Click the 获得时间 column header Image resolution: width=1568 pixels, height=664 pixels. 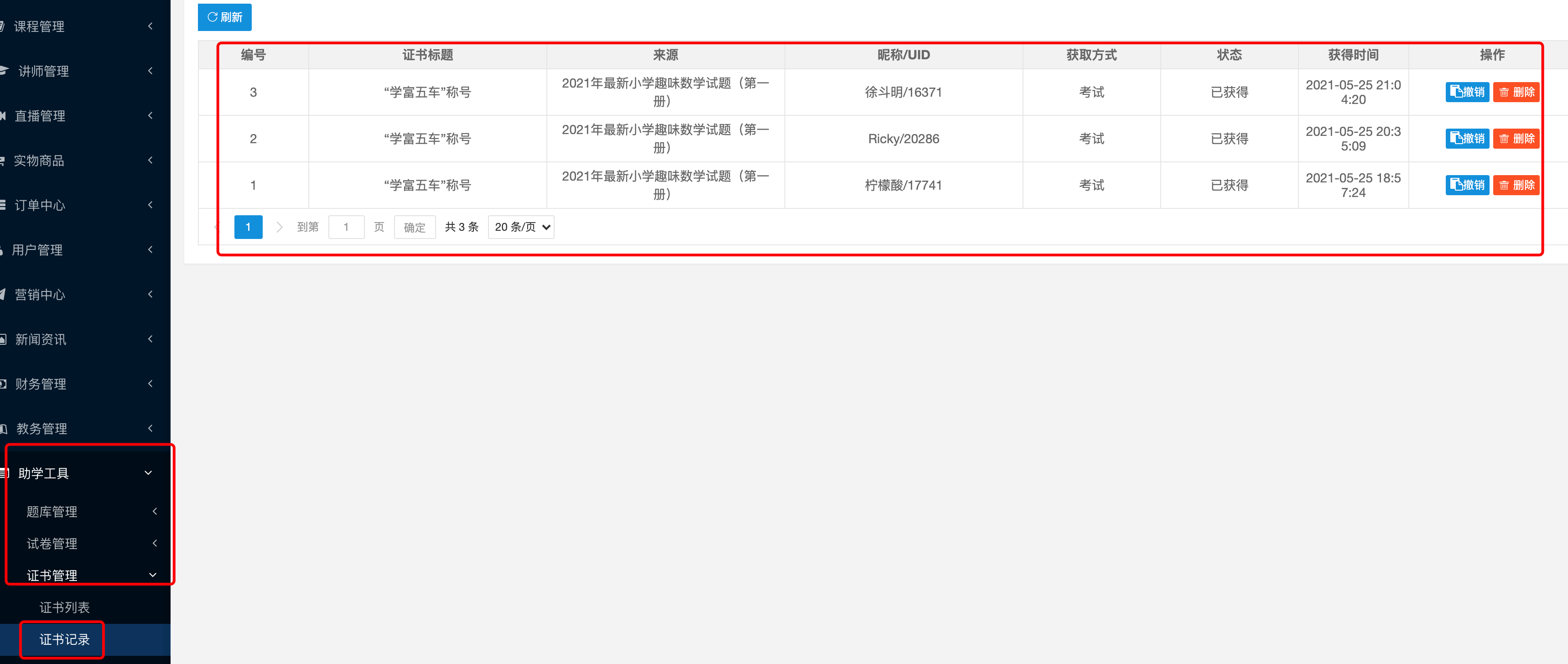pos(1353,55)
